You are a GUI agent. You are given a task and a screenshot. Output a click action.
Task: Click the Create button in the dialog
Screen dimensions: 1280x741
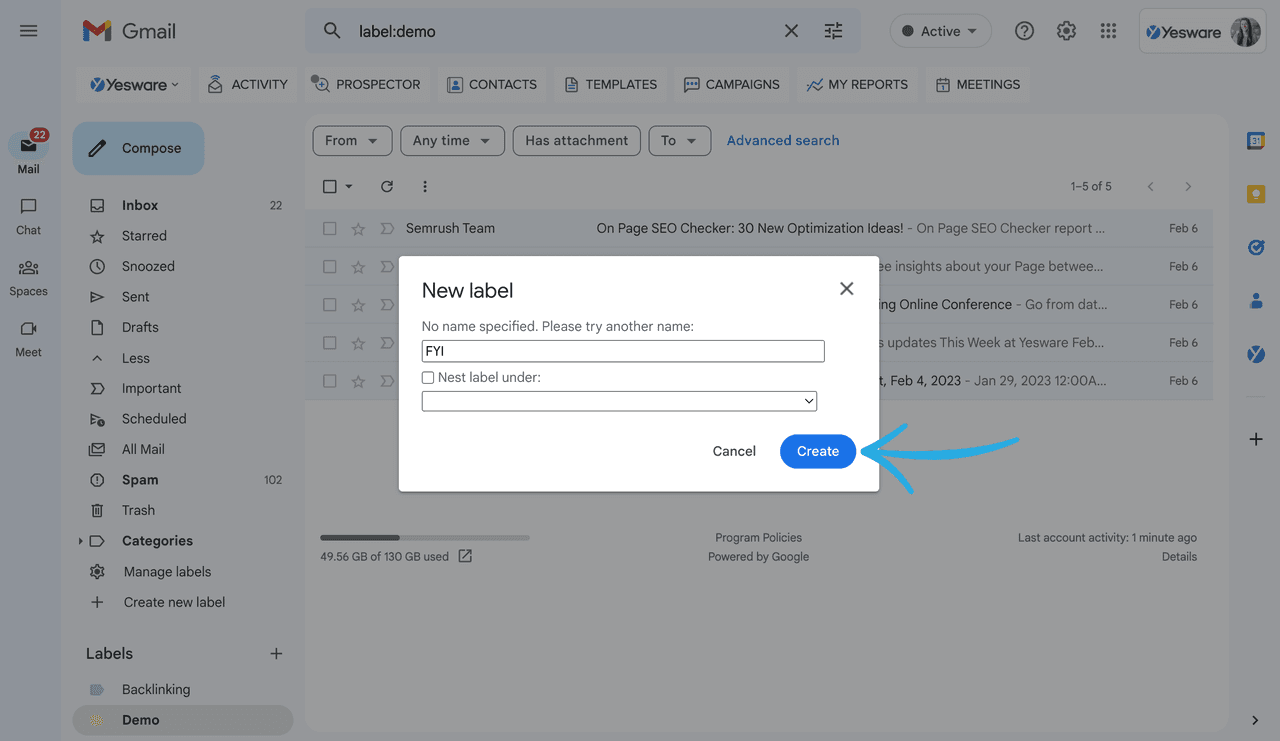(x=817, y=451)
